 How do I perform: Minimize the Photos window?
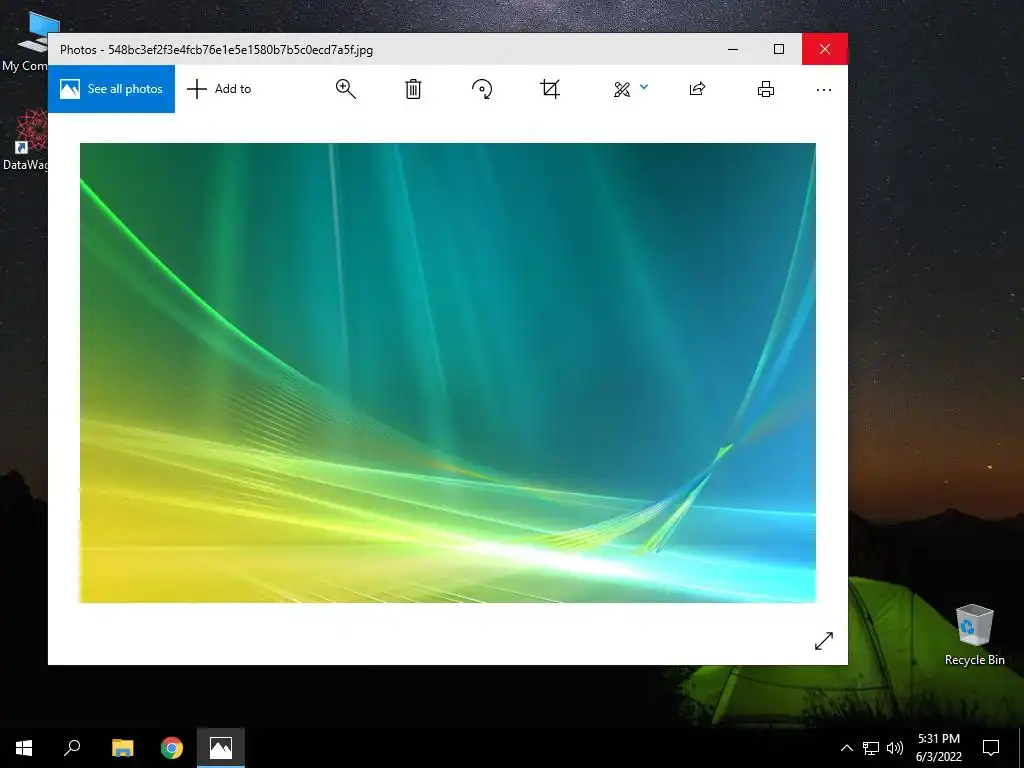733,49
